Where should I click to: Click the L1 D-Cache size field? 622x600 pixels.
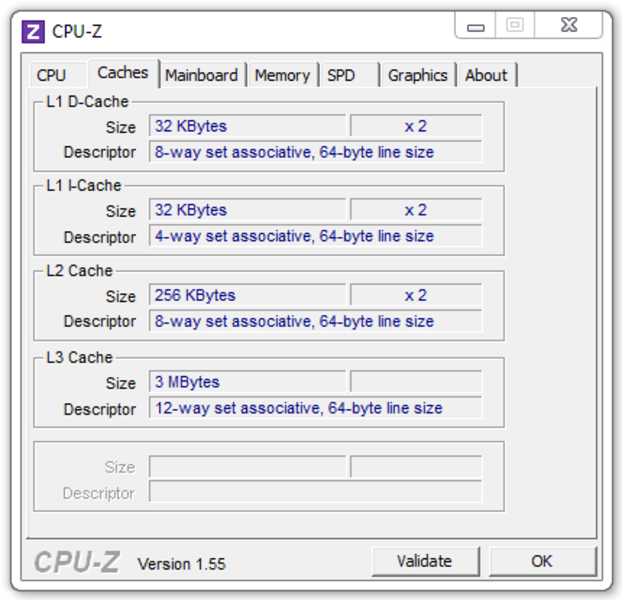(x=247, y=126)
